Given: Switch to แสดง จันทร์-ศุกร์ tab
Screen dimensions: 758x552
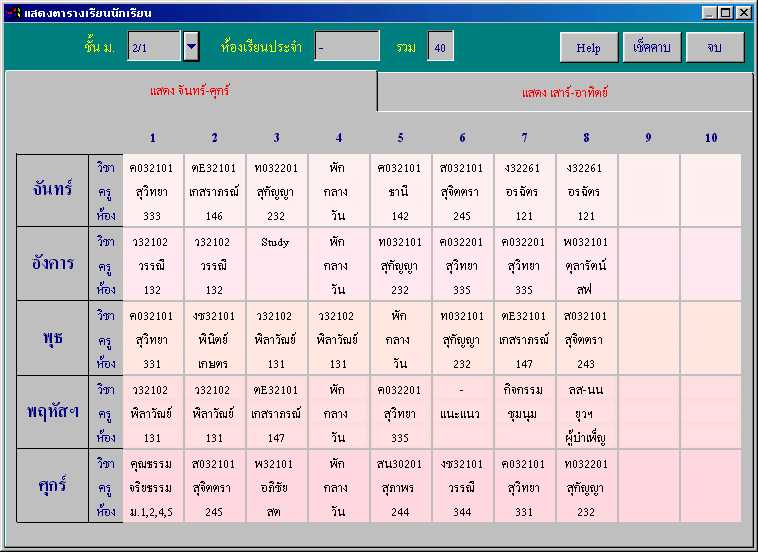Looking at the screenshot, I should (190, 91).
